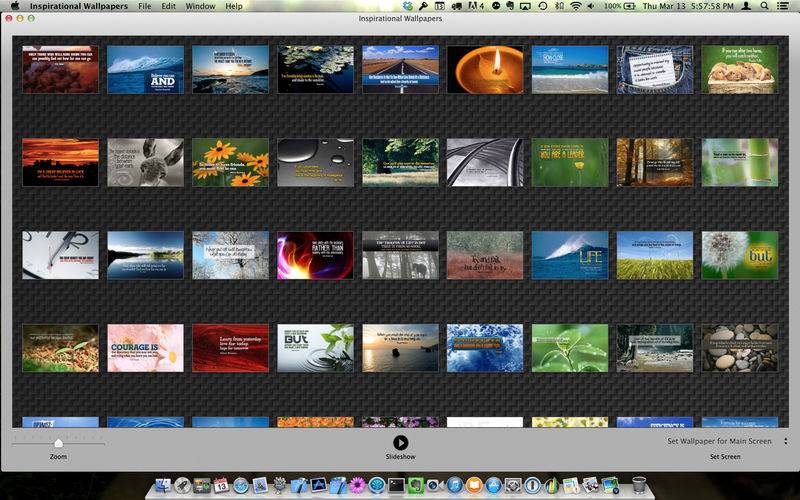Open the App Store in the Dock
Screen dimensions: 800x500
pyautogui.click(x=493, y=485)
